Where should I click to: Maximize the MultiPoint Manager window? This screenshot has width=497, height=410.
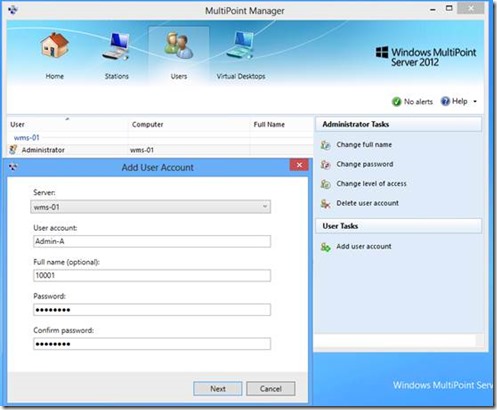[449, 8]
